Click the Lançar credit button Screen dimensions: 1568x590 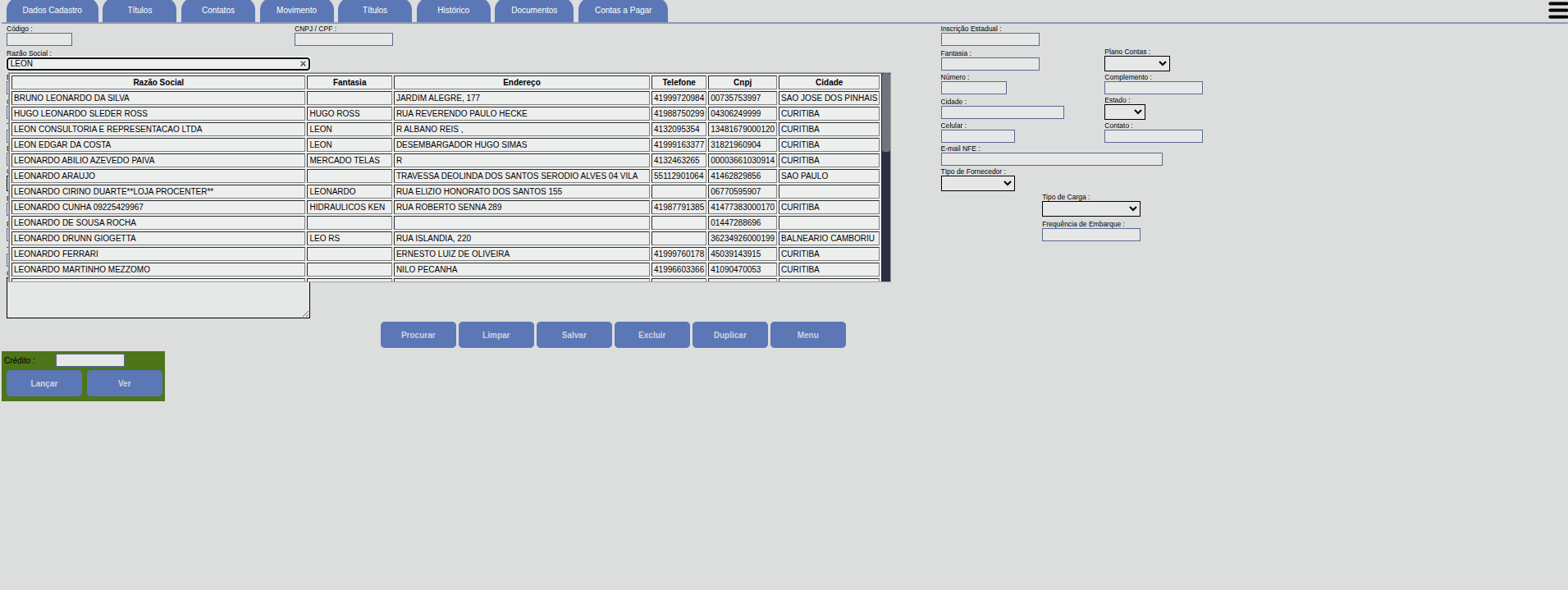[44, 383]
